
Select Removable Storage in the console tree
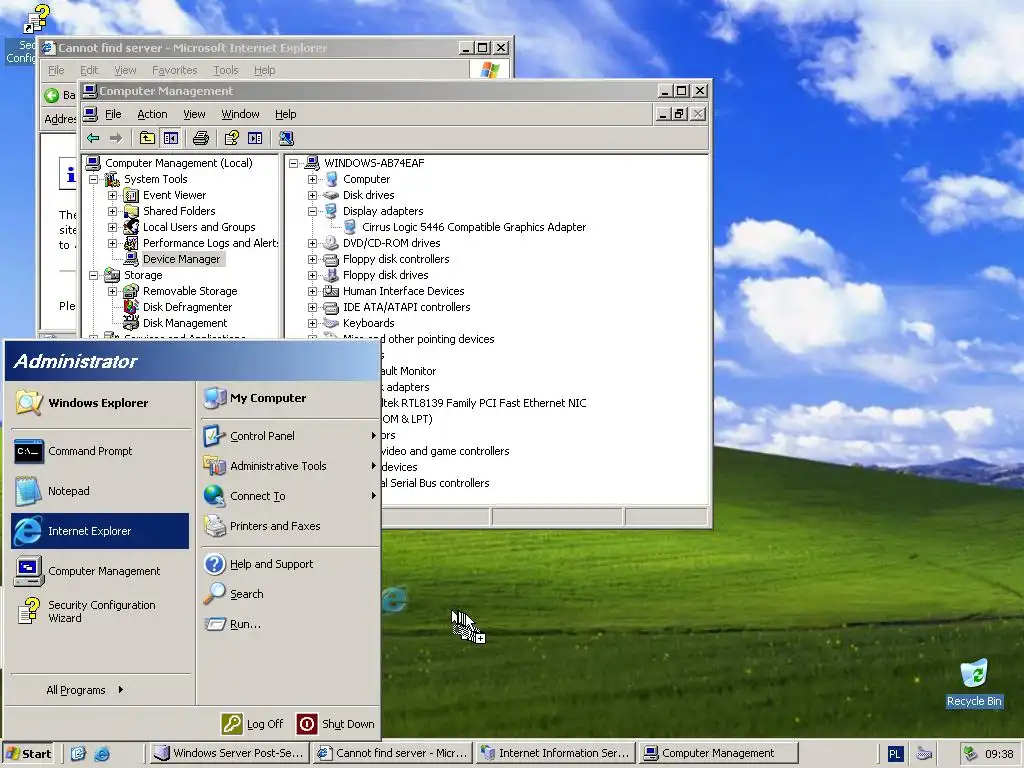(x=190, y=291)
